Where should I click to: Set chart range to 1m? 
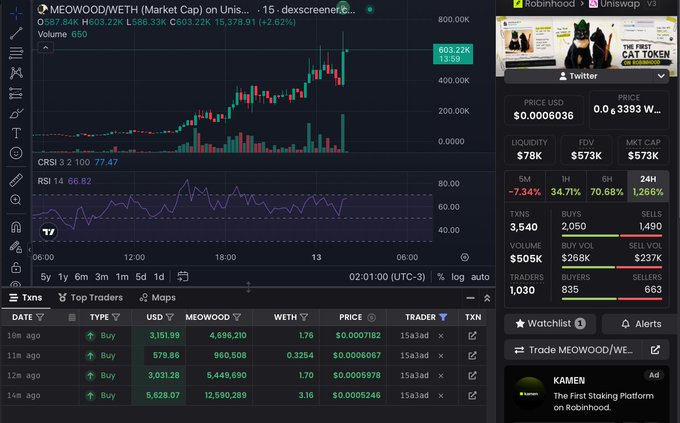point(122,277)
